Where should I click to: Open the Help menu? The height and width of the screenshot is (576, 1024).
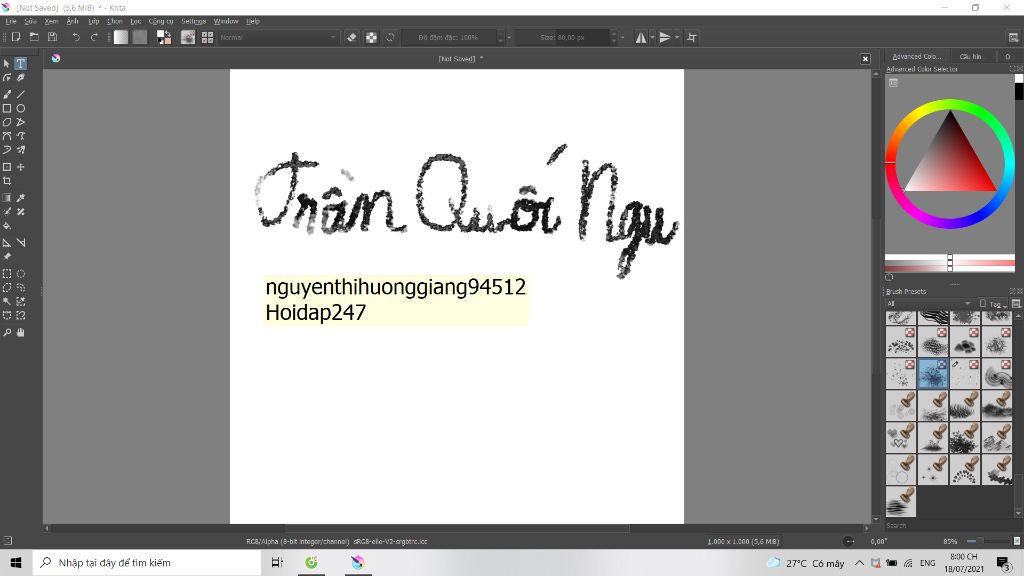click(253, 21)
